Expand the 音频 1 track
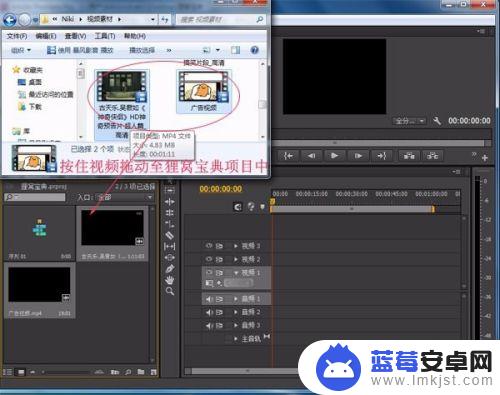The height and width of the screenshot is (395, 500). (236, 299)
